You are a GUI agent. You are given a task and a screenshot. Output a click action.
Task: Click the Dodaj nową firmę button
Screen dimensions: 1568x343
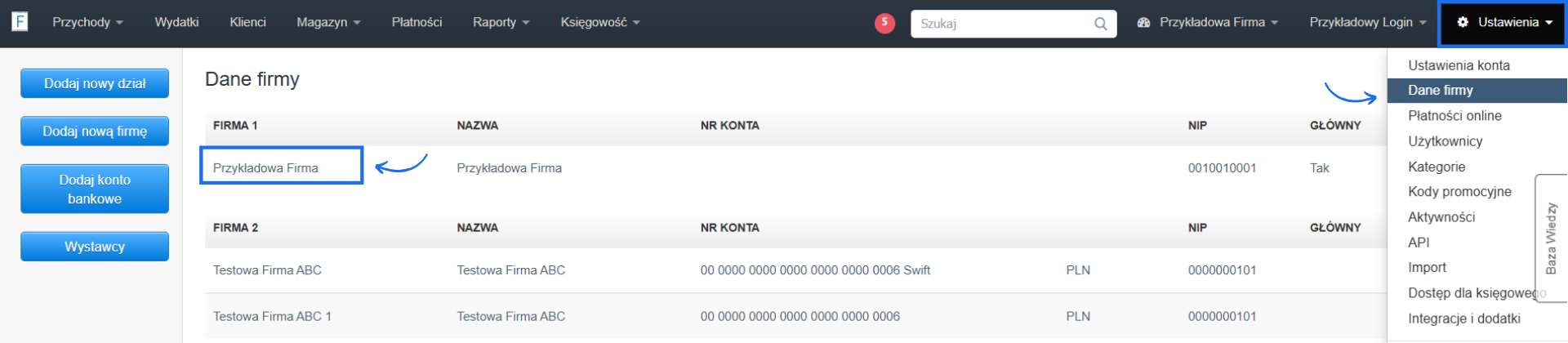point(95,131)
